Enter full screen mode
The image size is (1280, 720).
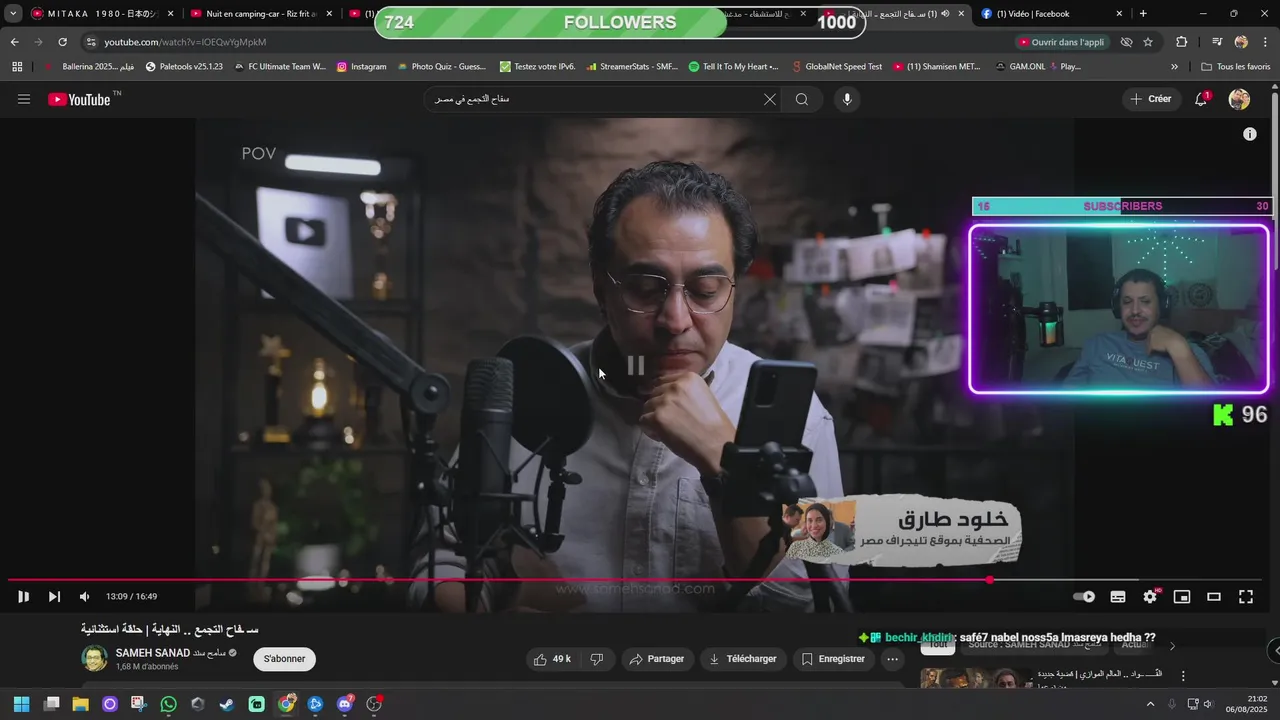[x=1246, y=597]
